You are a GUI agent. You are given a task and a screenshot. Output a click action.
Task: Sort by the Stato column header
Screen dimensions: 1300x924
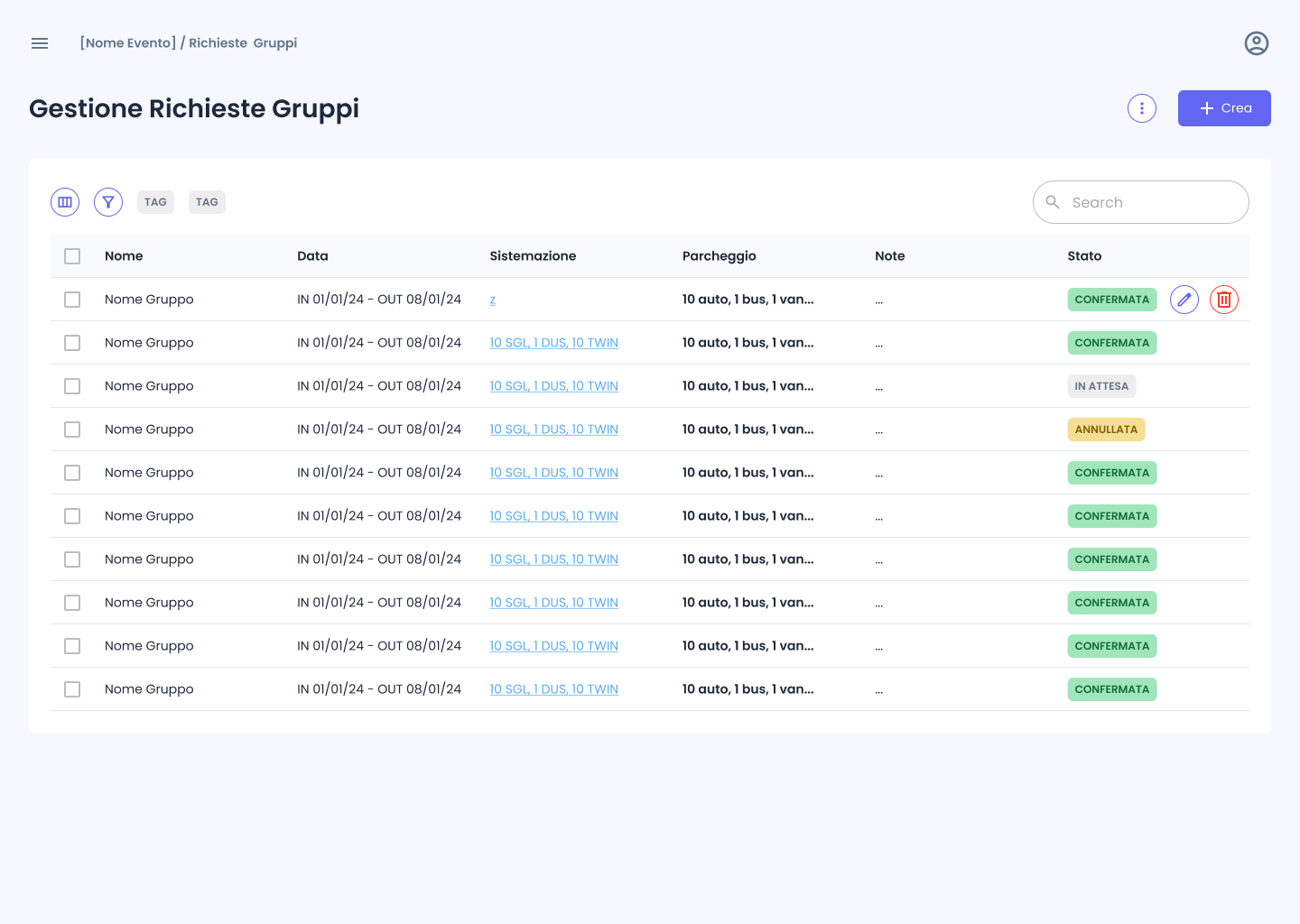coord(1084,256)
